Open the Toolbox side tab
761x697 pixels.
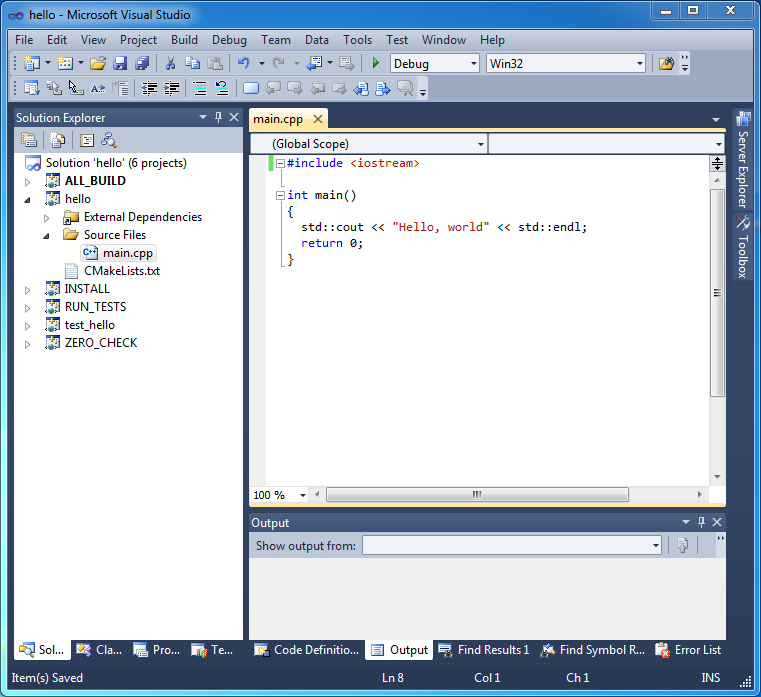point(743,247)
